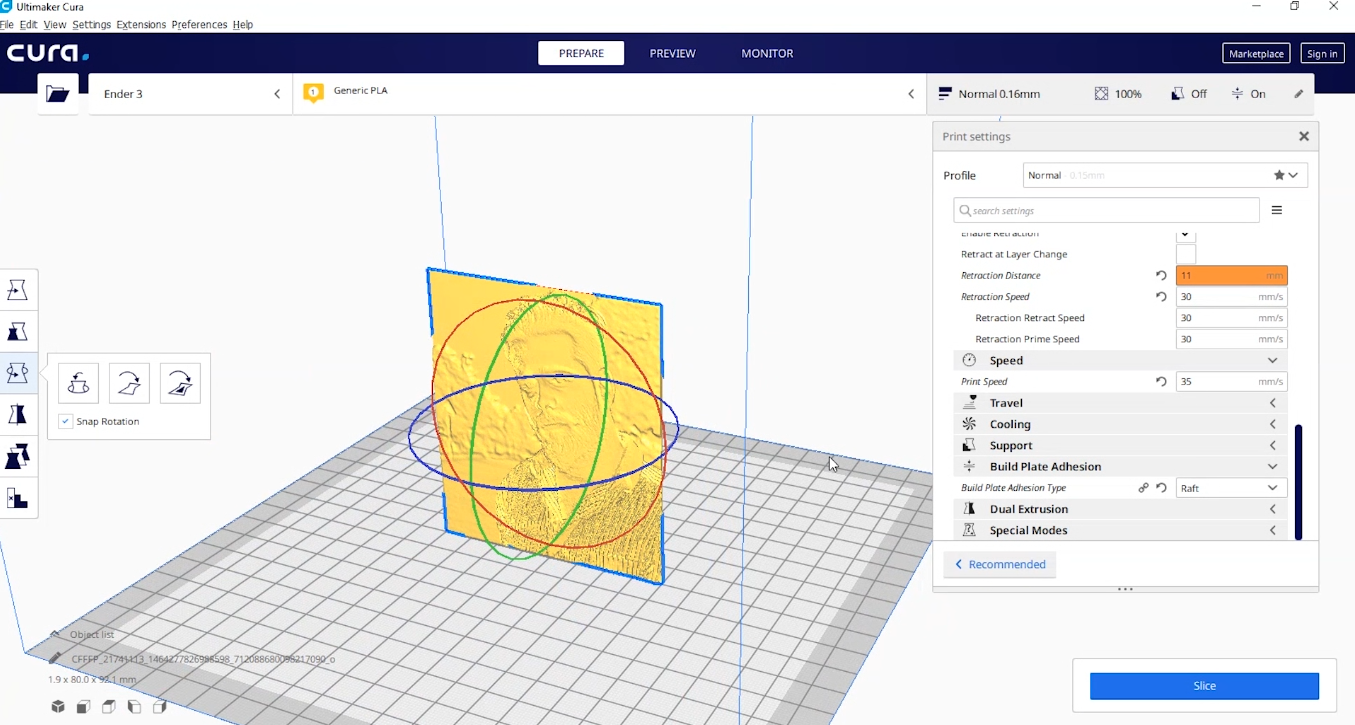Select the Support Blocker tool
This screenshot has height=725, width=1355.
[18, 497]
